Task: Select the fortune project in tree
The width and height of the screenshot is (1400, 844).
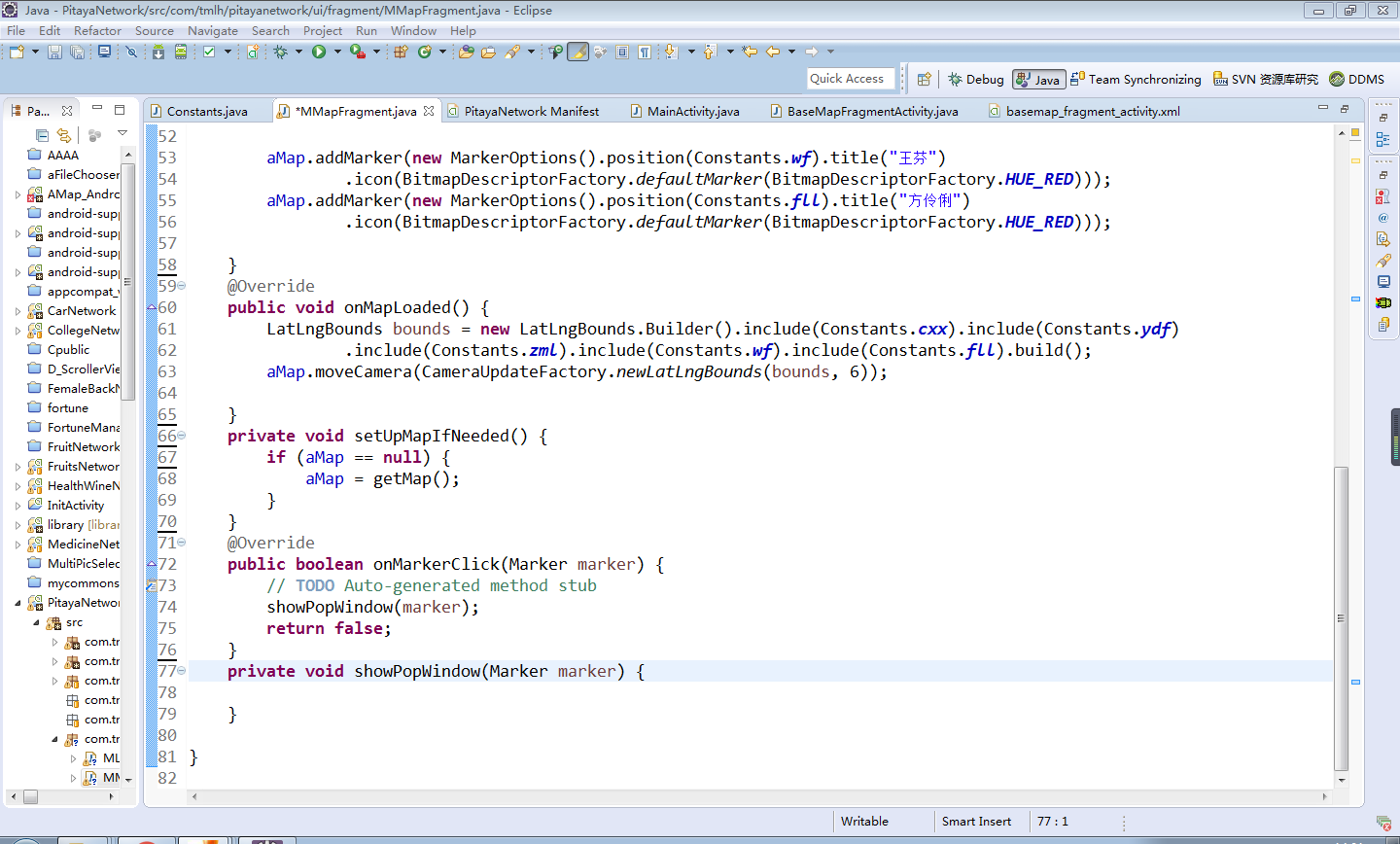Action: coord(67,408)
